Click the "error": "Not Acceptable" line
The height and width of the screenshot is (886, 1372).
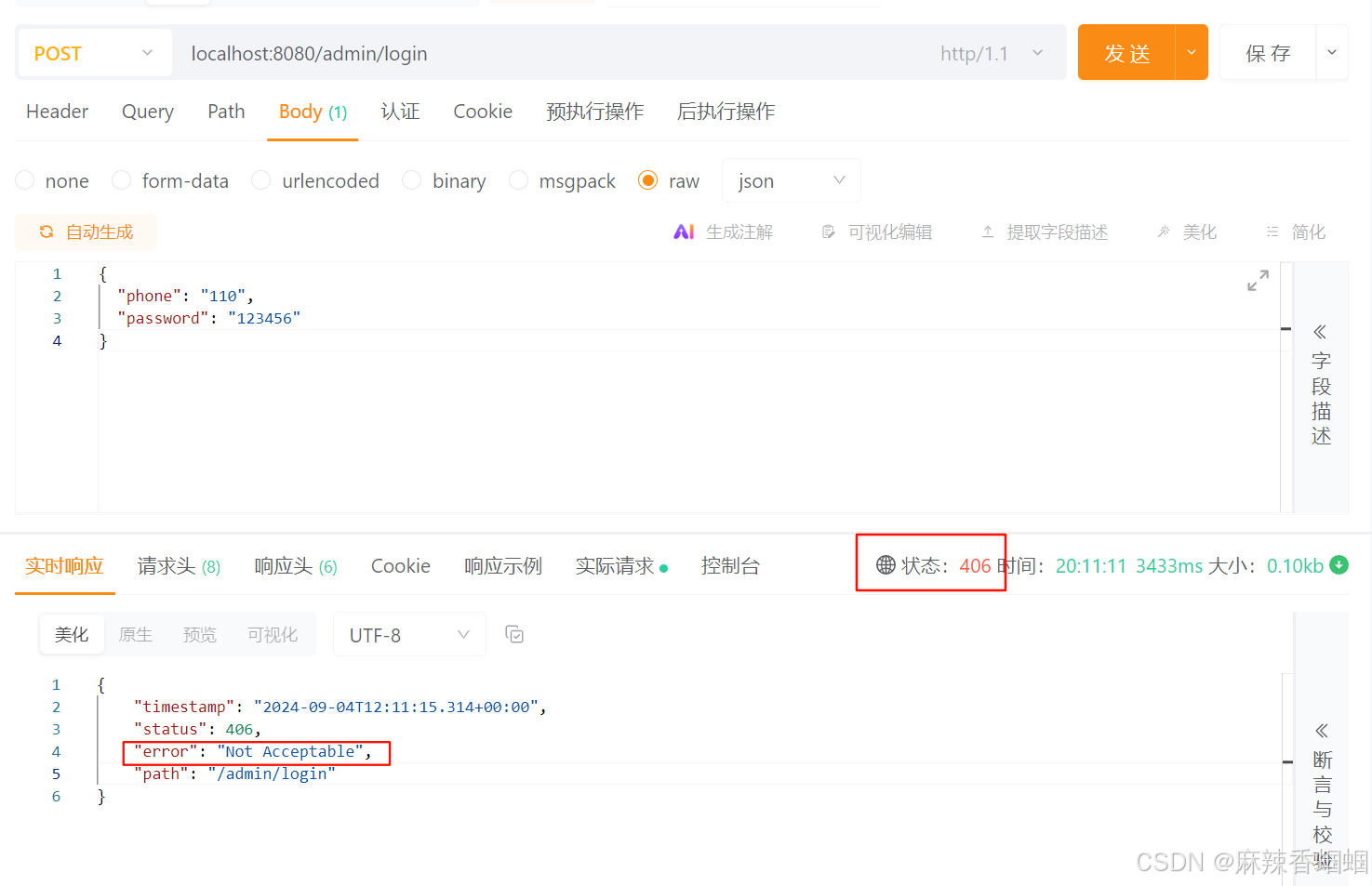point(253,751)
